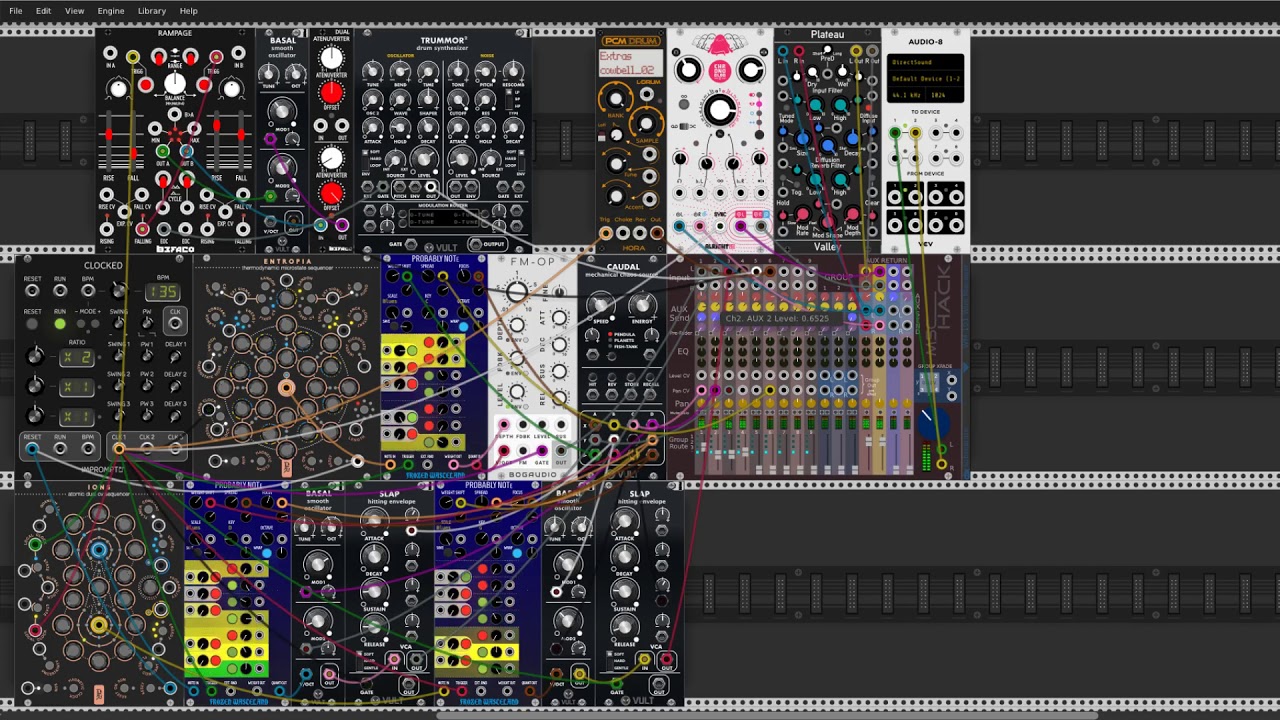This screenshot has height=720, width=1280.
Task: Click the large center knob on Chronoblob
Action: (719, 109)
